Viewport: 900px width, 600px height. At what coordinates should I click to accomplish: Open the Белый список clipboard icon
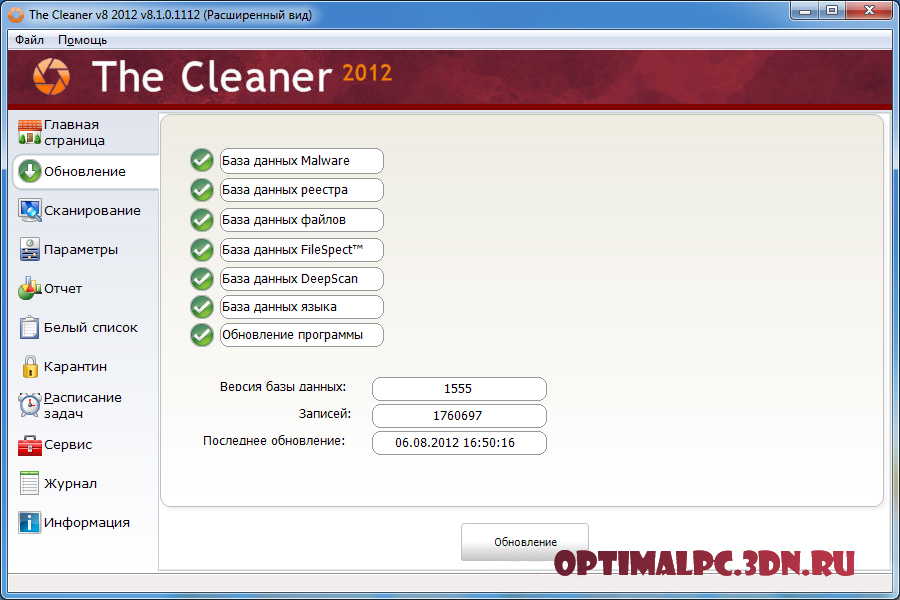[29, 327]
